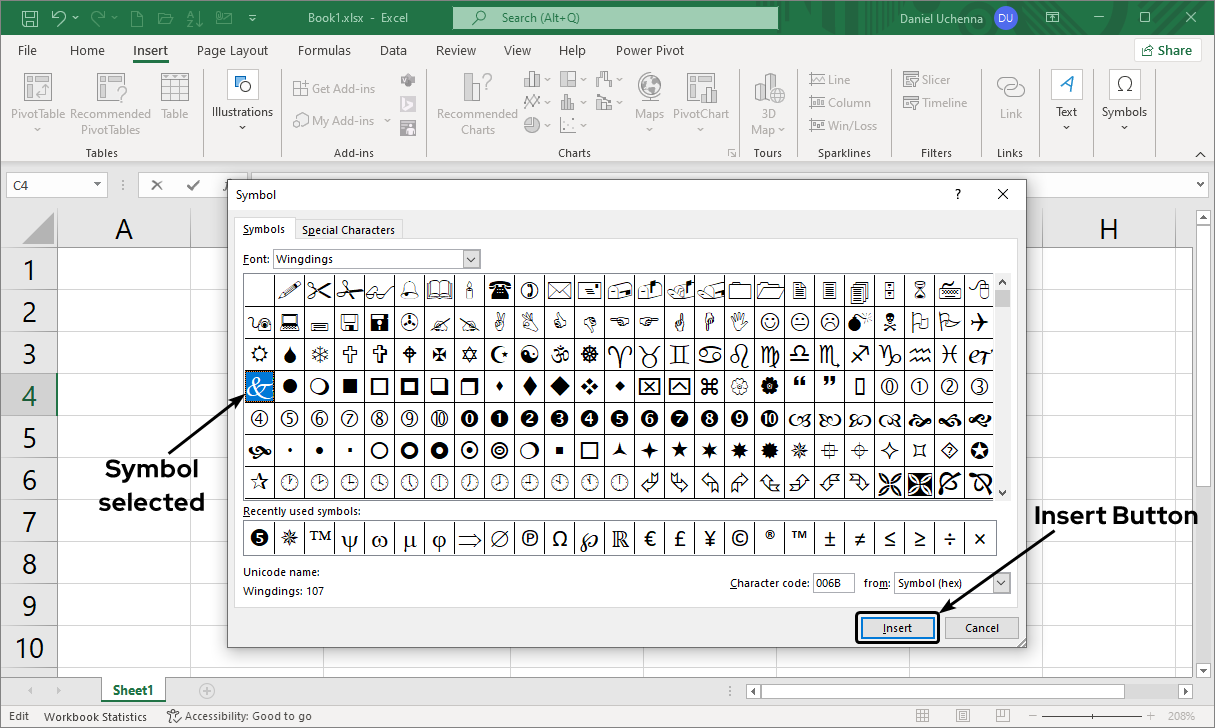This screenshot has height=728, width=1215.
Task: Select the telephone symbol in the grid
Action: click(500, 291)
